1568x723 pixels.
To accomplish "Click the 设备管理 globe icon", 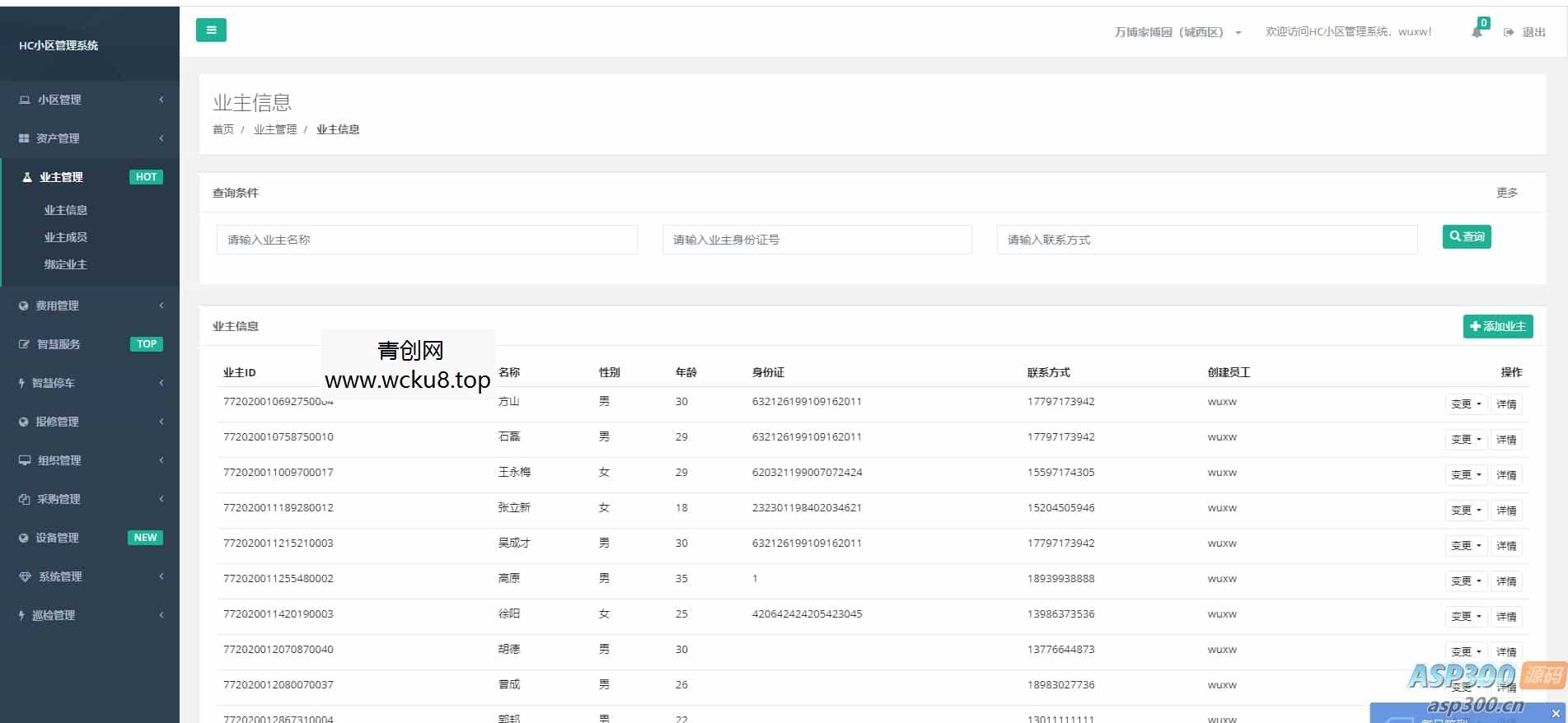I will pos(23,538).
